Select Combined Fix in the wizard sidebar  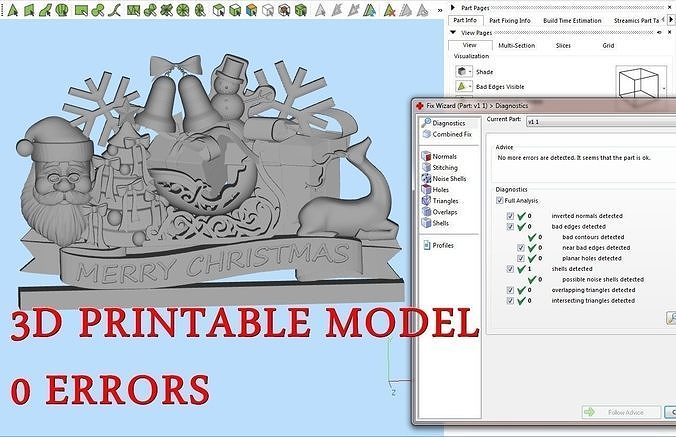tap(447, 134)
